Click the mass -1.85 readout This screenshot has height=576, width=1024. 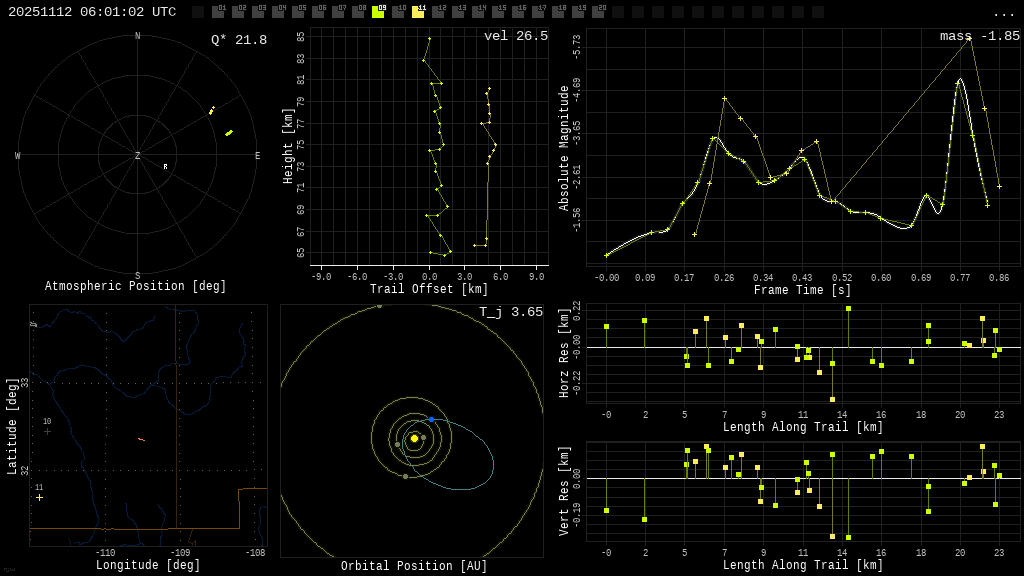(979, 36)
